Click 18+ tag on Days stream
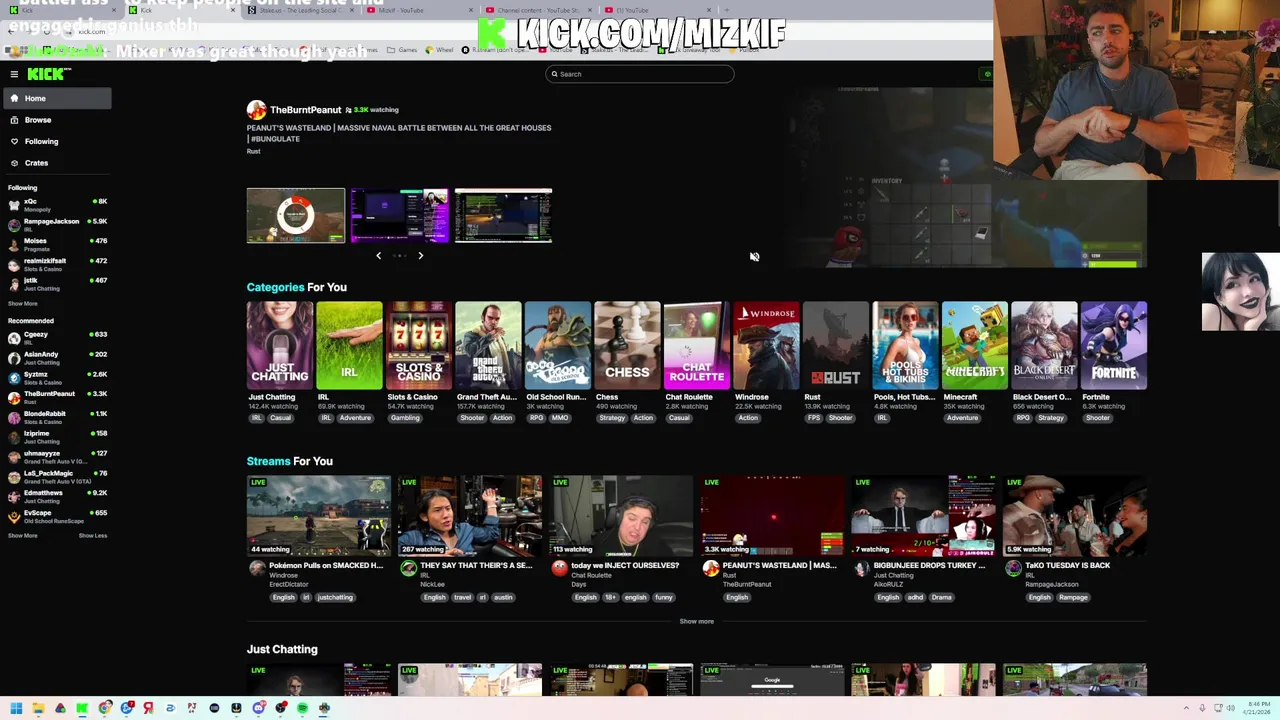The width and height of the screenshot is (1280, 720). (610, 598)
